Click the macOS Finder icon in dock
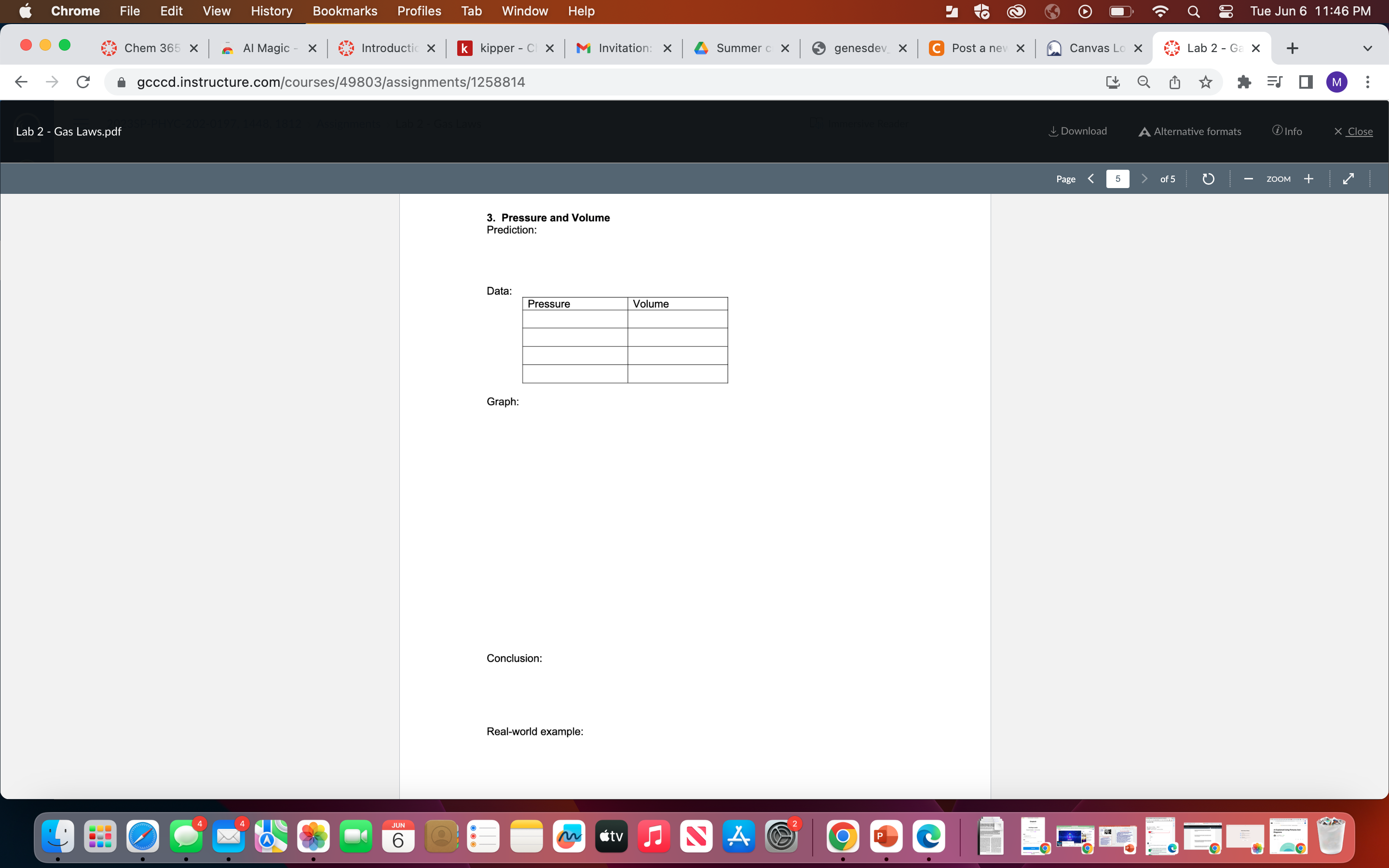 pyautogui.click(x=58, y=838)
